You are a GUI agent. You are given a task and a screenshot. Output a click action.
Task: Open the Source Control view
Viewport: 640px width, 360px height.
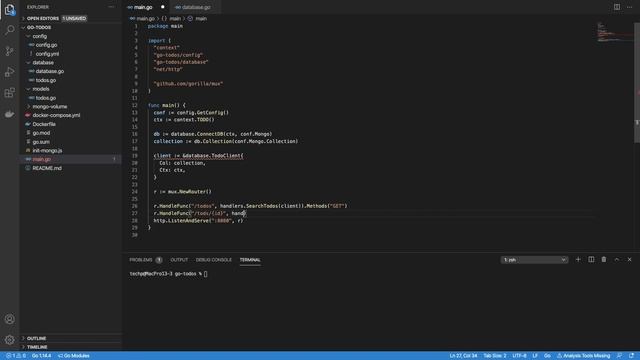pos(10,51)
